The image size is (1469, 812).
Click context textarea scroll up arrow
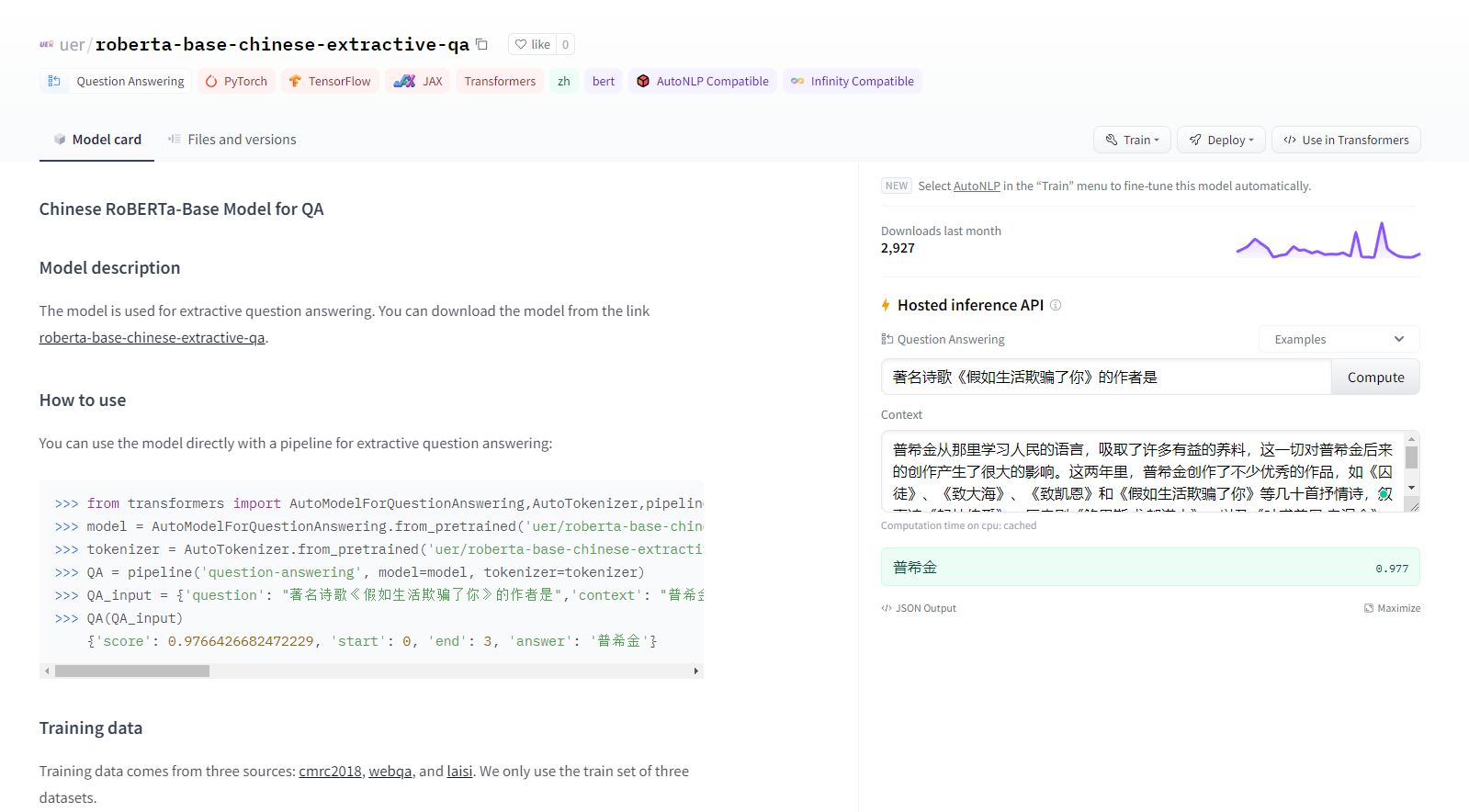point(1411,439)
